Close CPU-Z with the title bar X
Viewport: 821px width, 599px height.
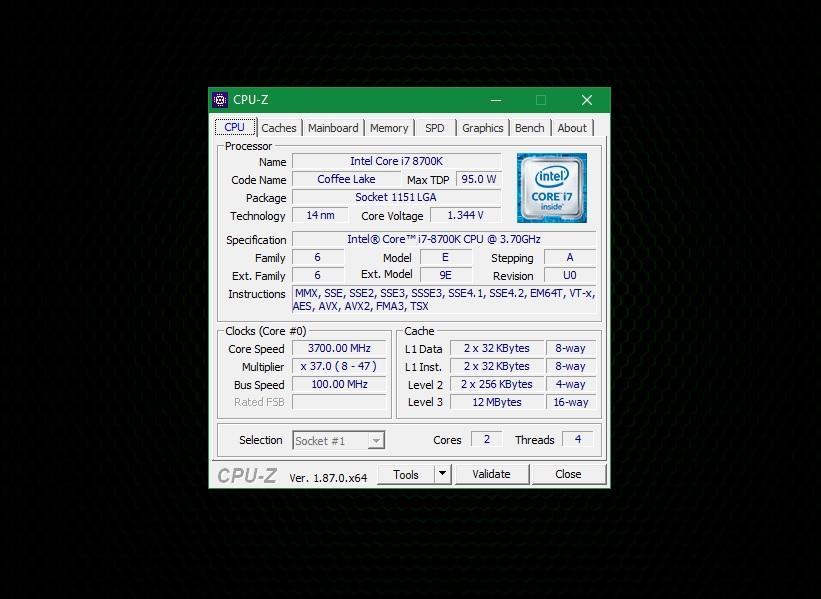[x=587, y=100]
